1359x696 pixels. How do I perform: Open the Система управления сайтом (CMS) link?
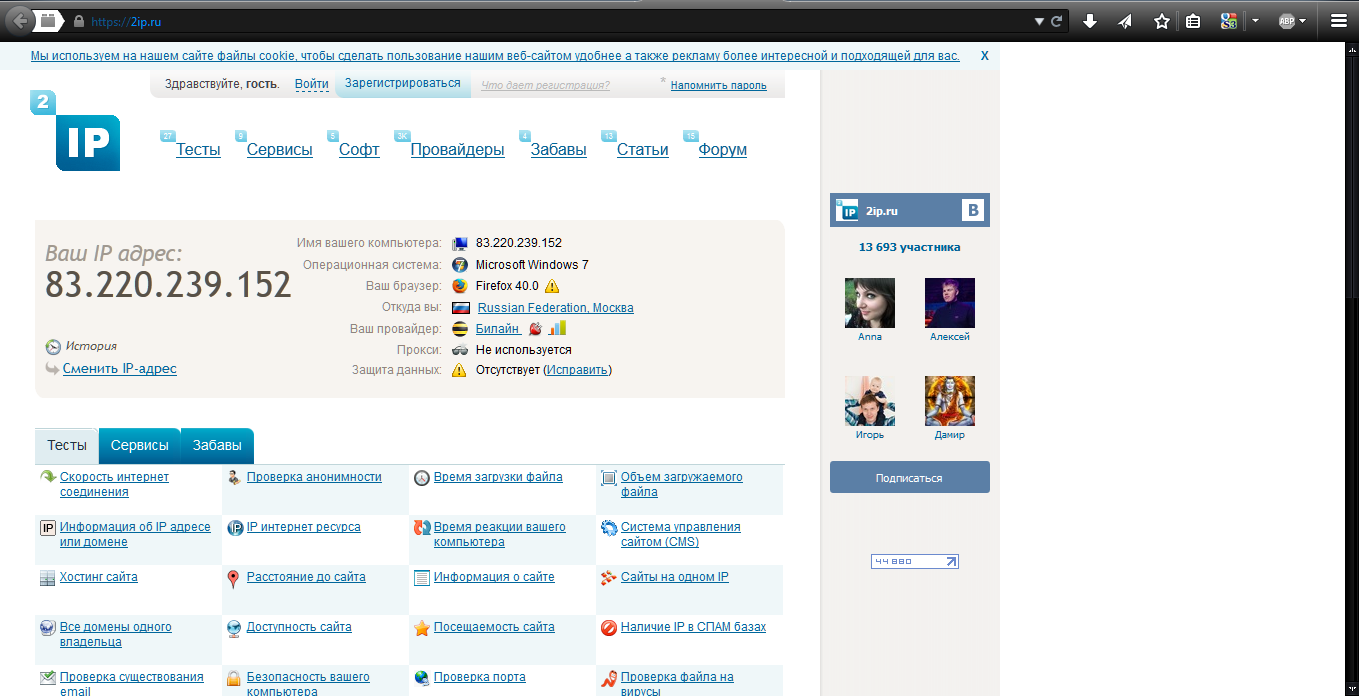click(x=681, y=534)
